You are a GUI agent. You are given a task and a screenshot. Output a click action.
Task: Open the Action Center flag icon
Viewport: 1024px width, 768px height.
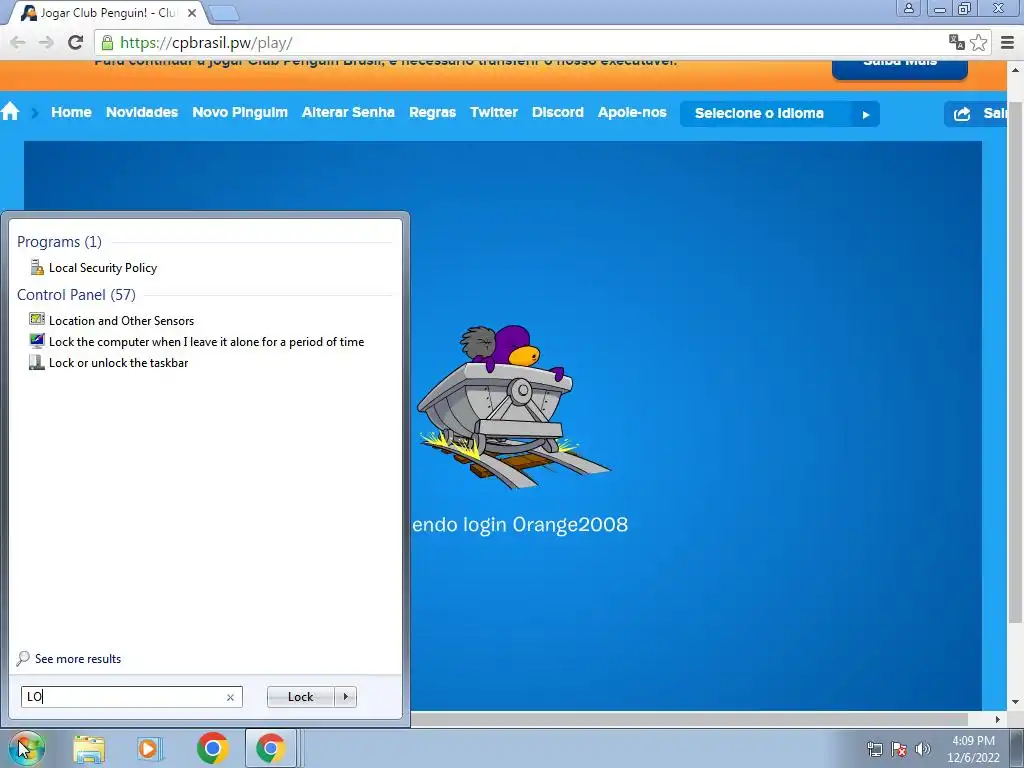pos(899,749)
